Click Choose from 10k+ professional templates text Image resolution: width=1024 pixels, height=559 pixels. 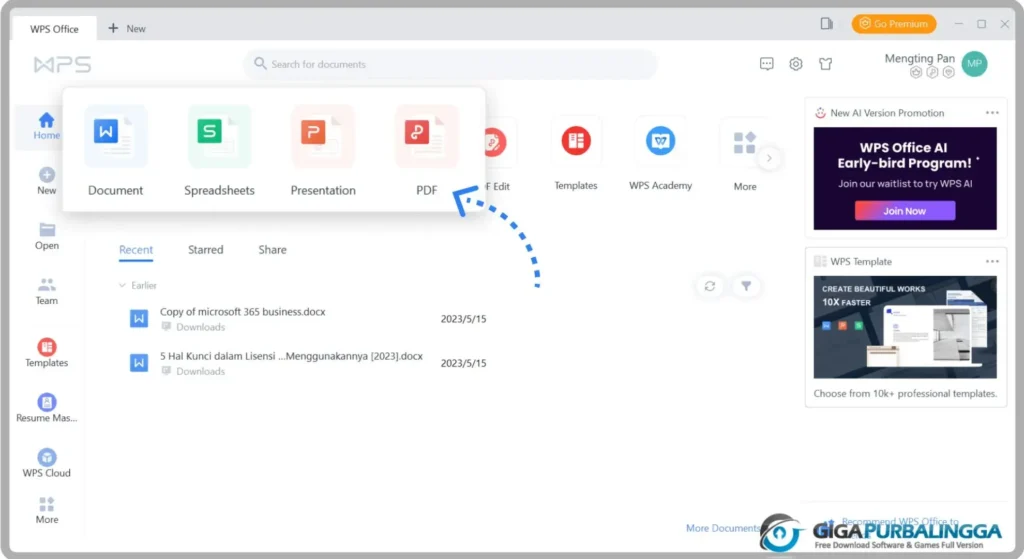[x=905, y=394]
